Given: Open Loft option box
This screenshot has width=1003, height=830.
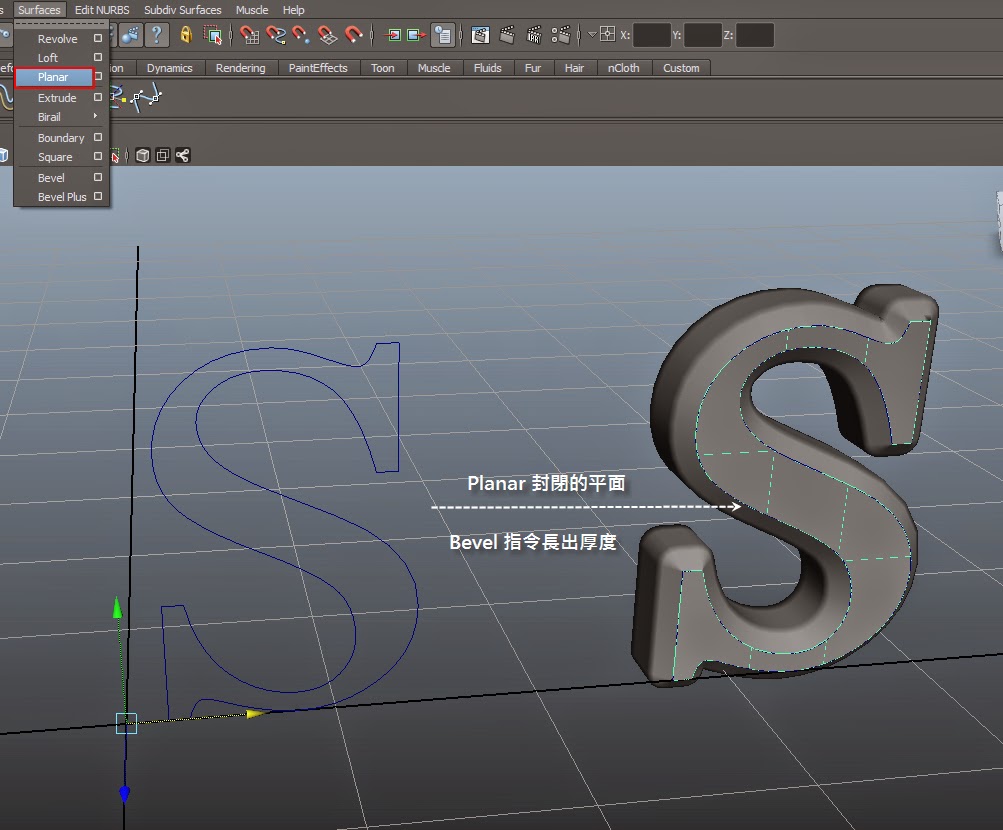Looking at the screenshot, I should [x=98, y=57].
